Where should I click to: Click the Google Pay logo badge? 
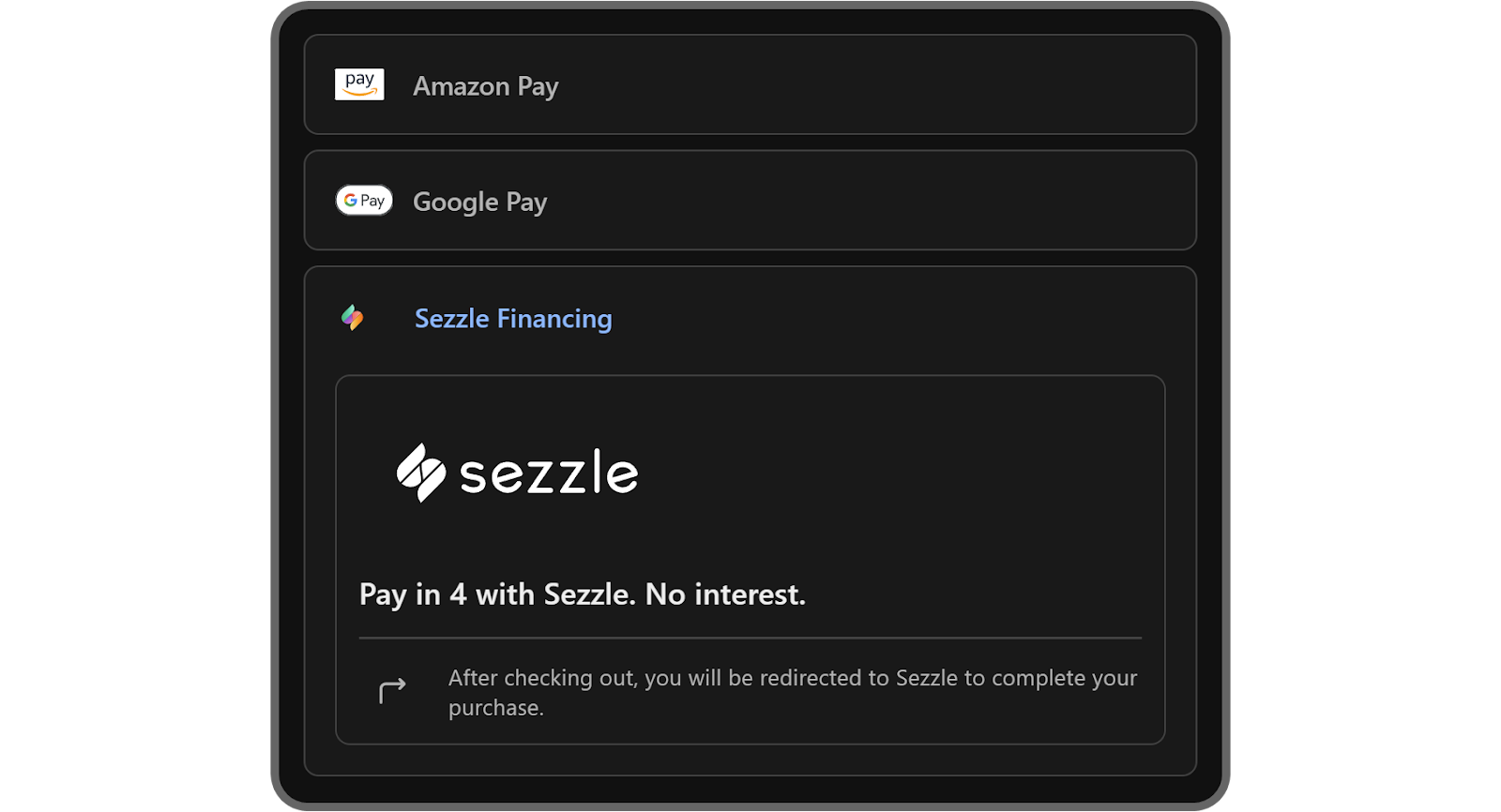tap(364, 201)
